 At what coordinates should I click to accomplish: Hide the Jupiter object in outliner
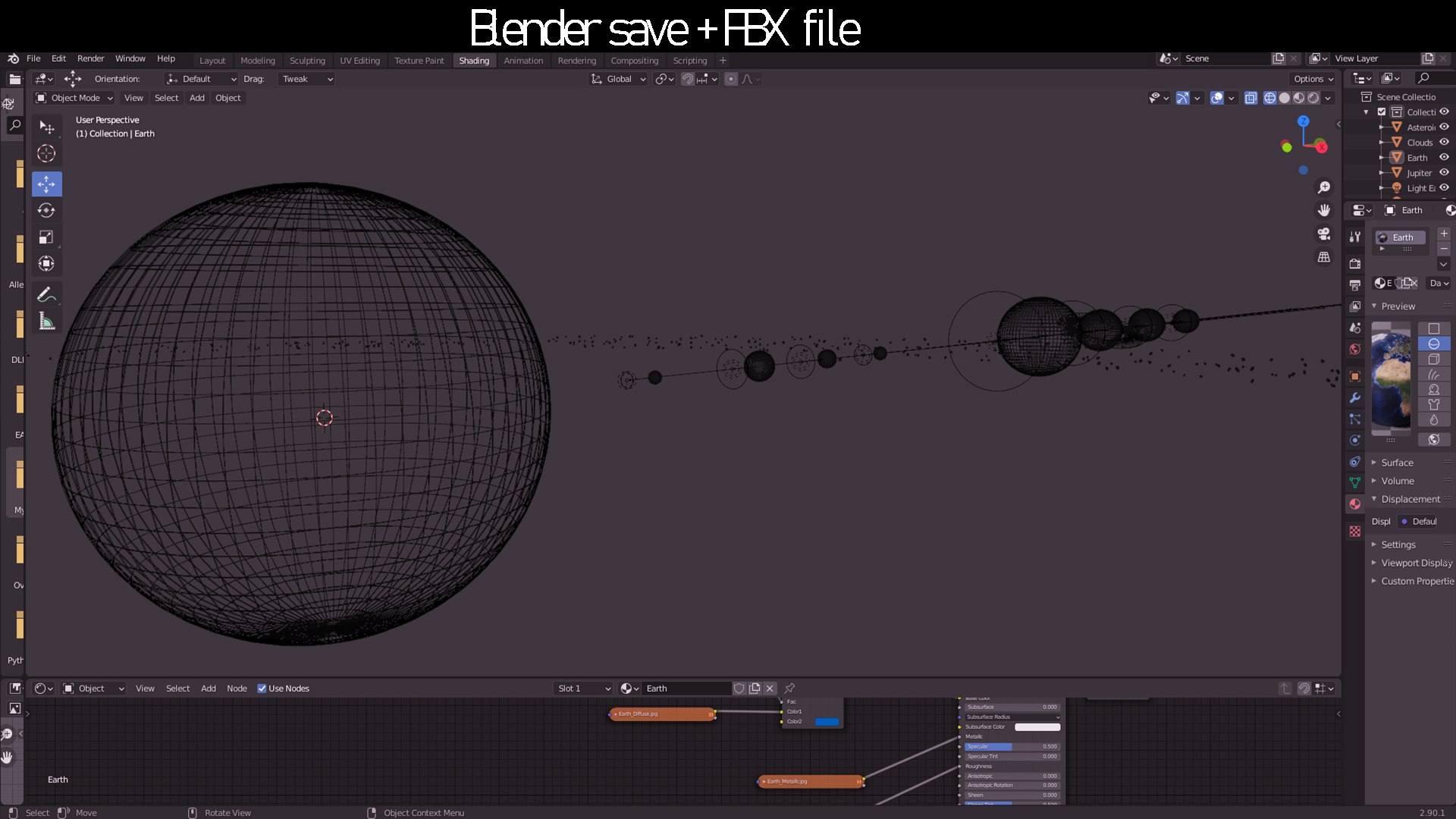(x=1444, y=173)
